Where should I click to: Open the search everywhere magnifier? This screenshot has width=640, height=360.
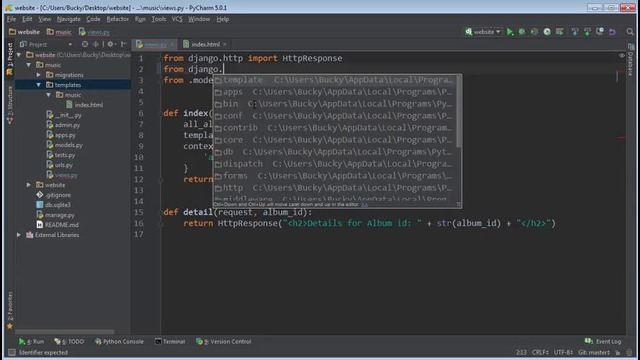pos(630,32)
